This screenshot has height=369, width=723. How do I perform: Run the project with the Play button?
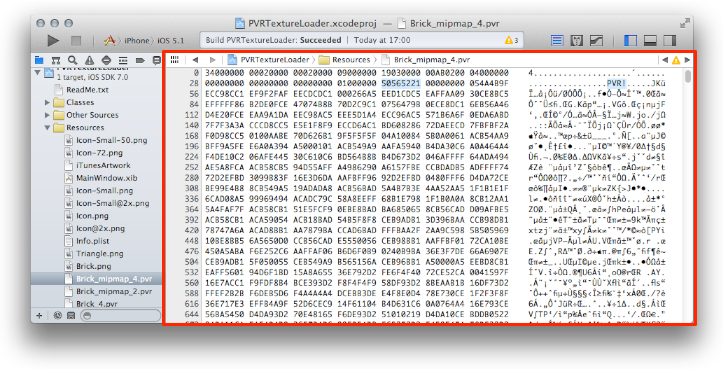tap(53, 41)
